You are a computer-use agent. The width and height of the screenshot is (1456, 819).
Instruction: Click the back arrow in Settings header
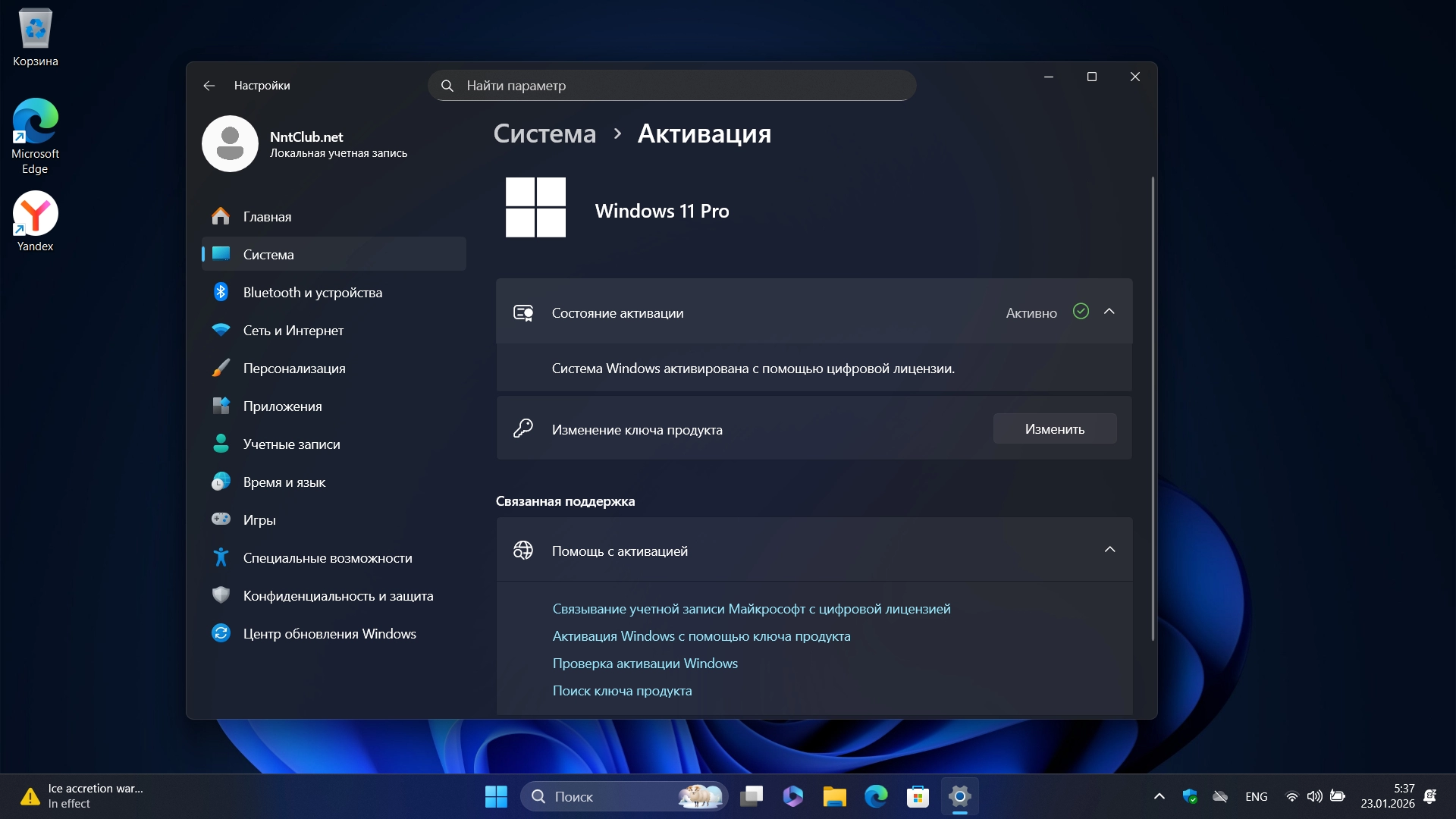click(x=209, y=86)
